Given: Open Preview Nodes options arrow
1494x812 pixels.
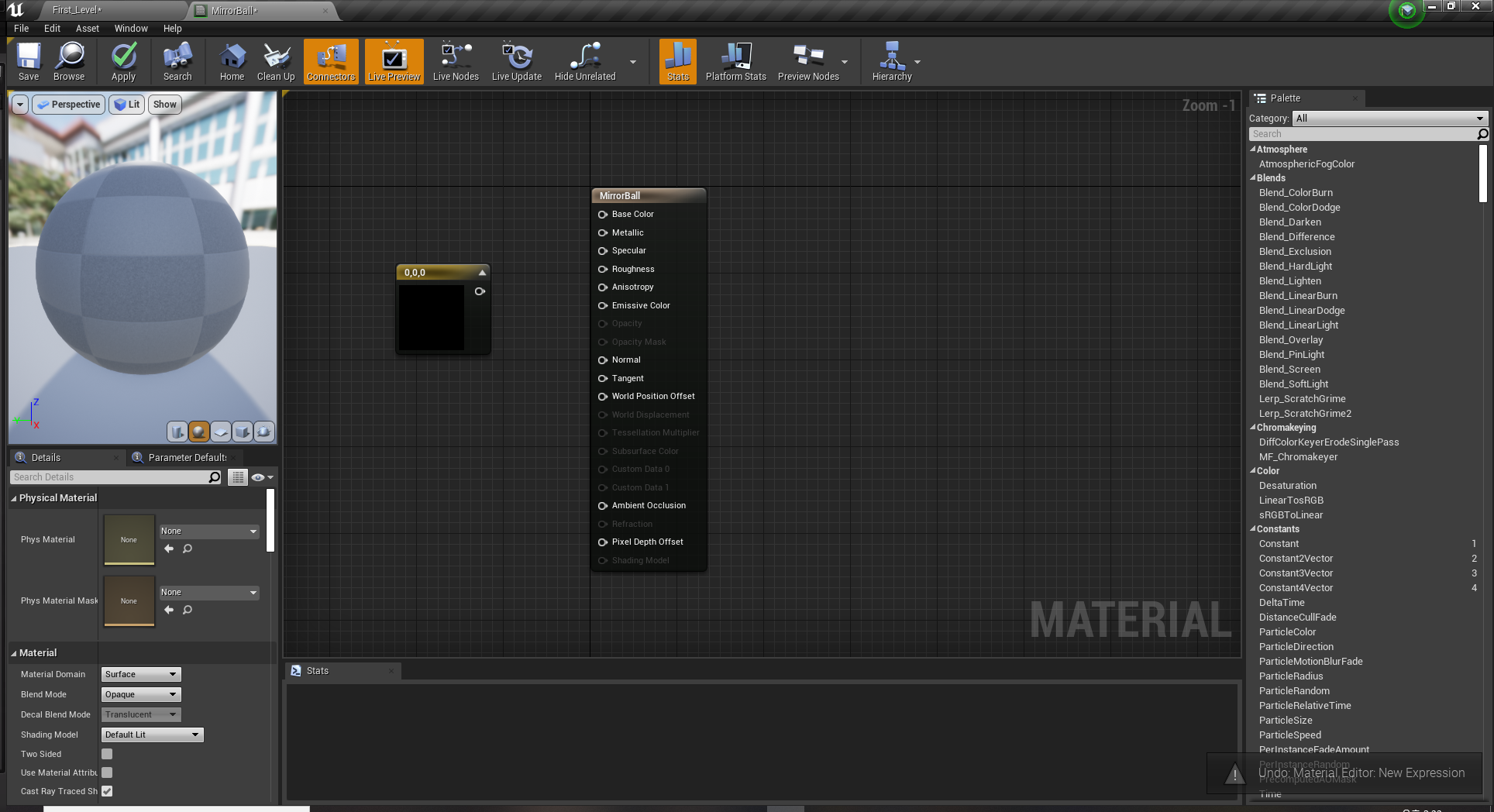Looking at the screenshot, I should click(x=845, y=62).
